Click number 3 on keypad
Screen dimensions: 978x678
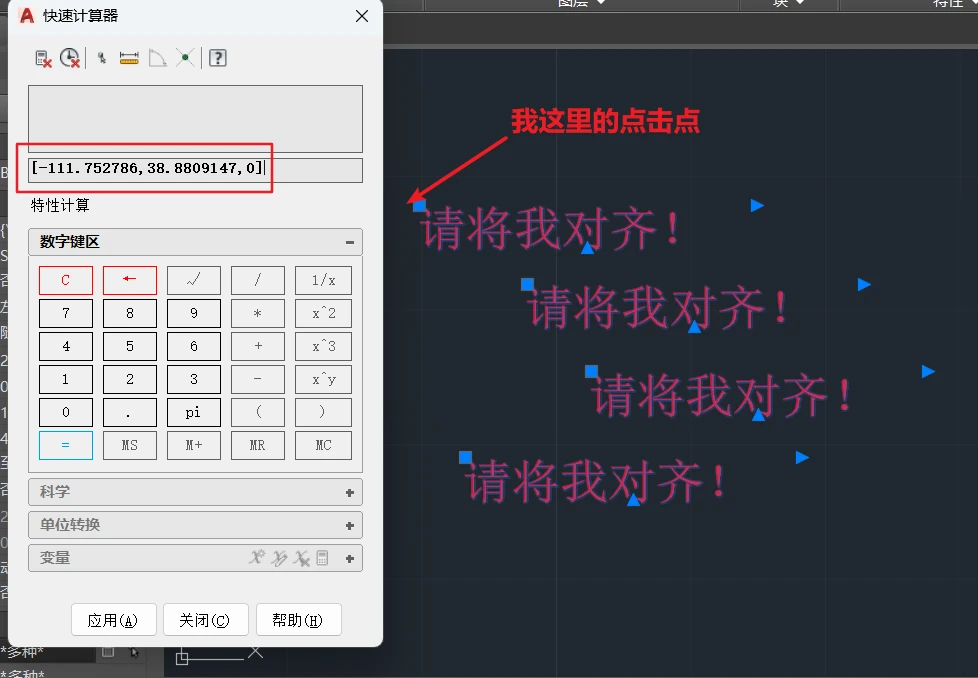pos(194,379)
